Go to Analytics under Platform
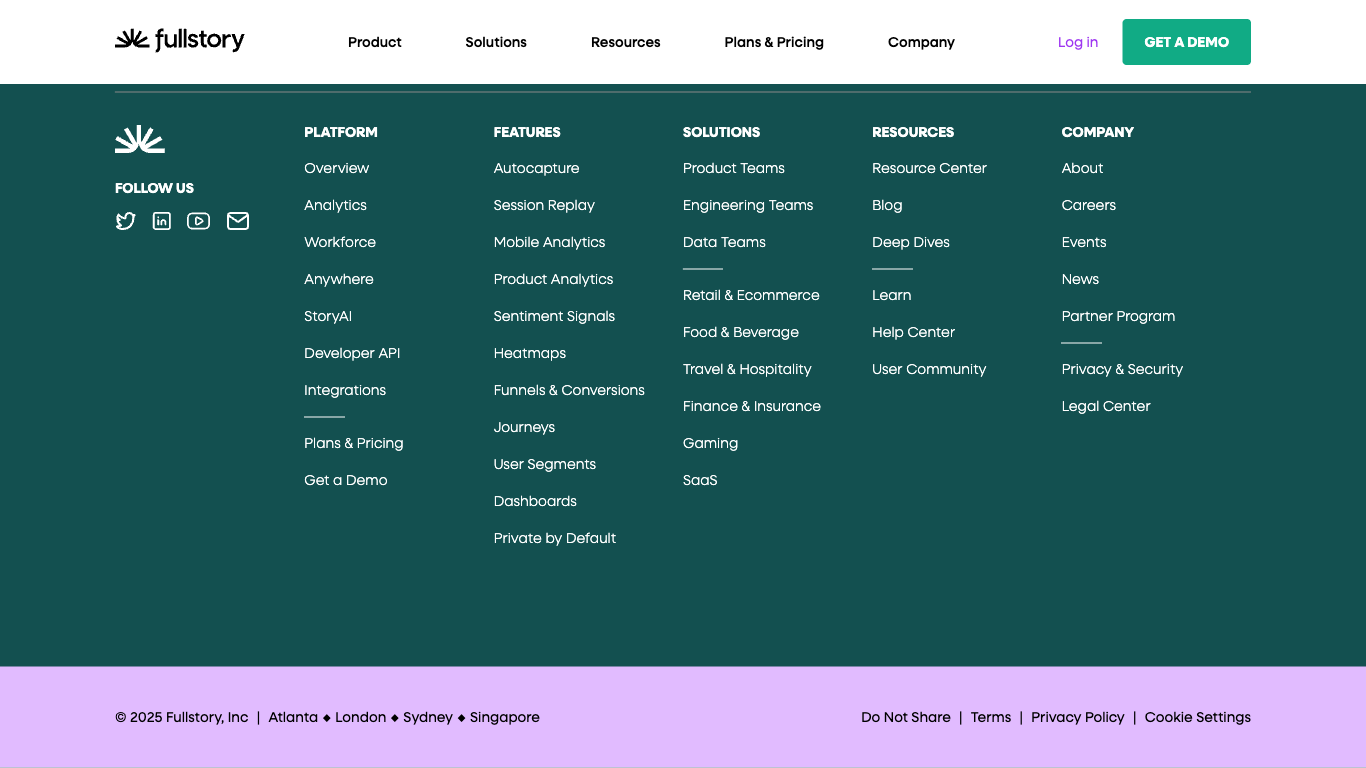The height and width of the screenshot is (768, 1366). click(x=335, y=205)
